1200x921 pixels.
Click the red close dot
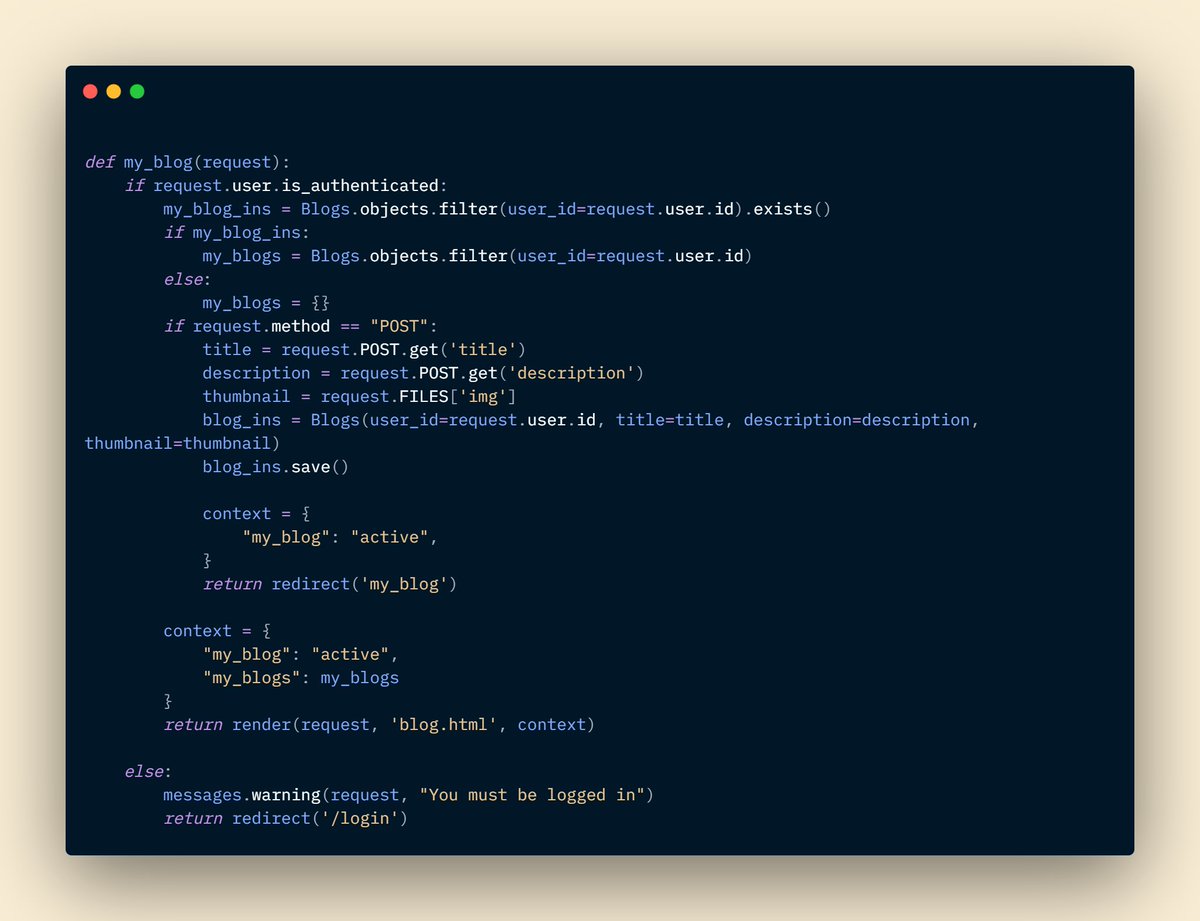coord(90,91)
